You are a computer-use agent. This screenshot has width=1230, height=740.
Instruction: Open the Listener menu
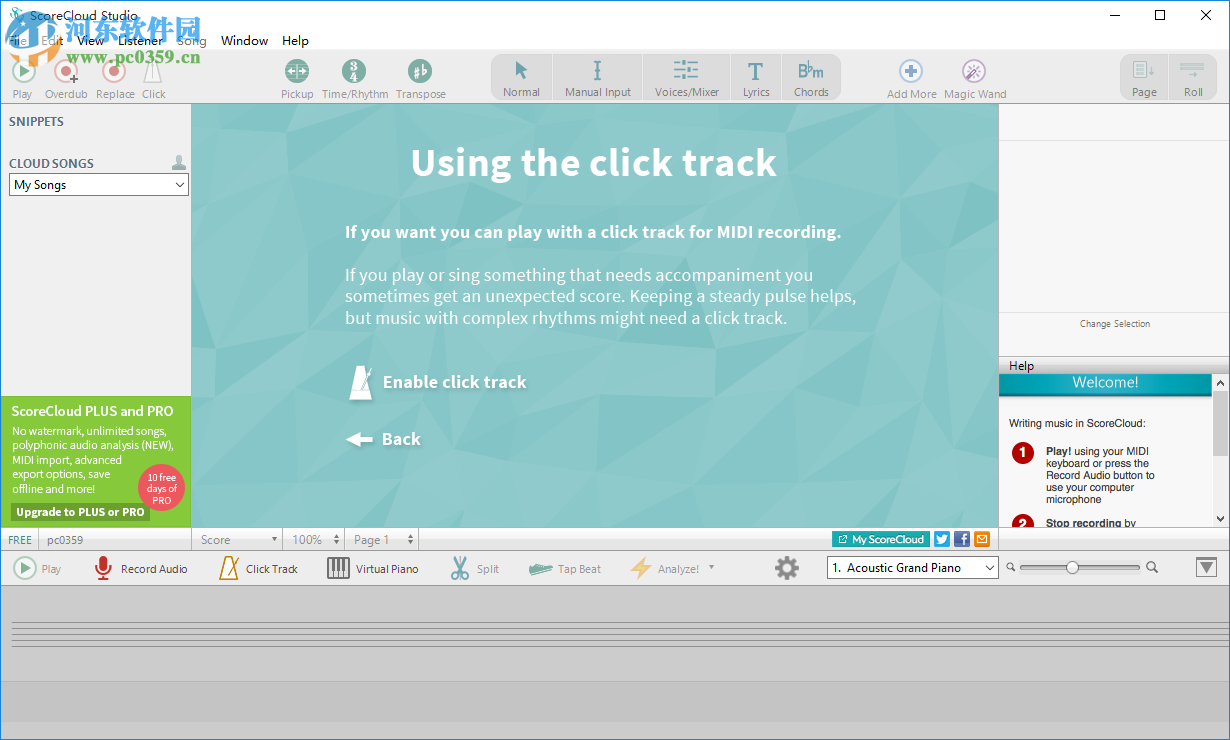pos(139,41)
